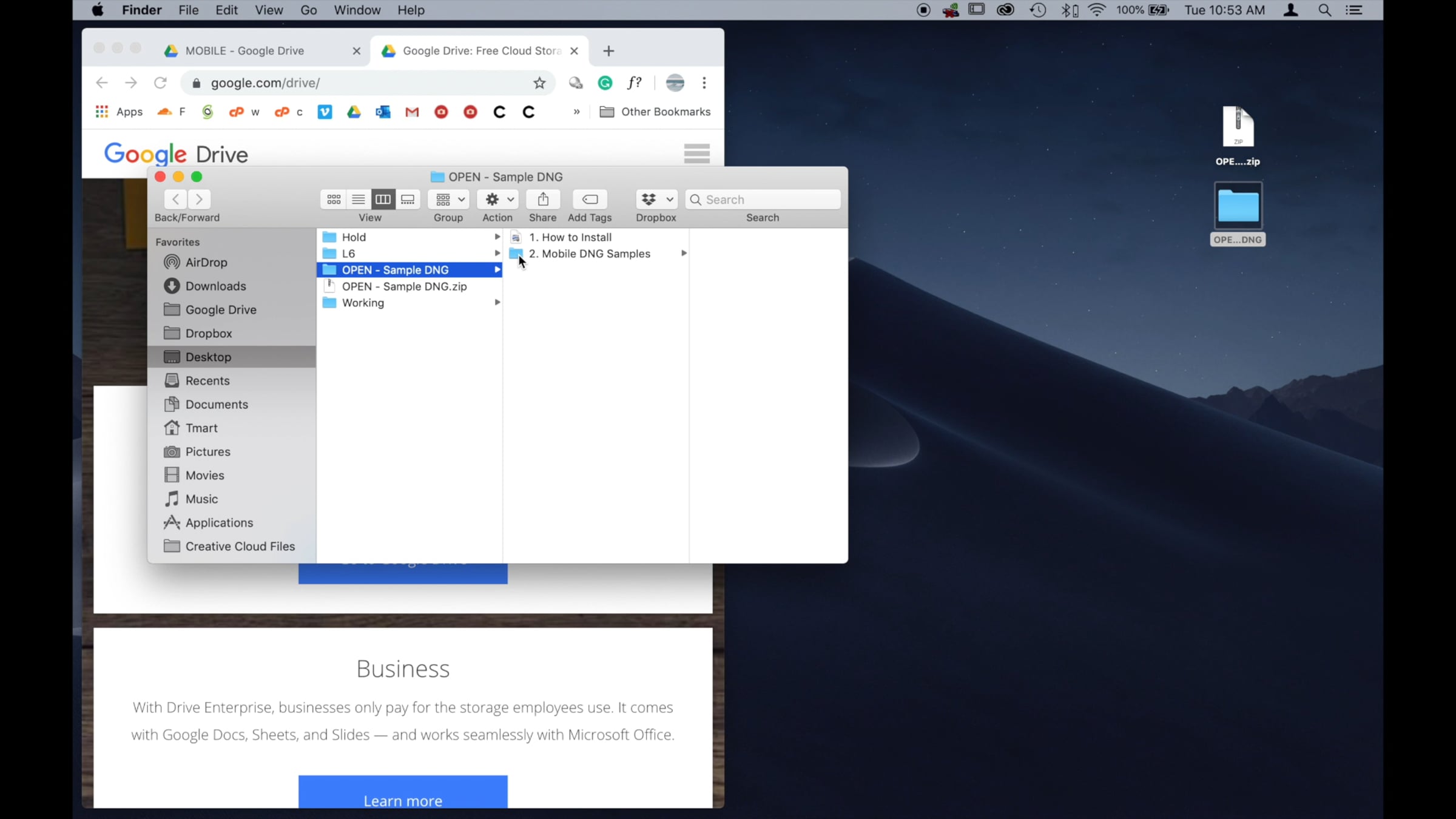
Task: Open the Window menu
Action: coord(357,10)
